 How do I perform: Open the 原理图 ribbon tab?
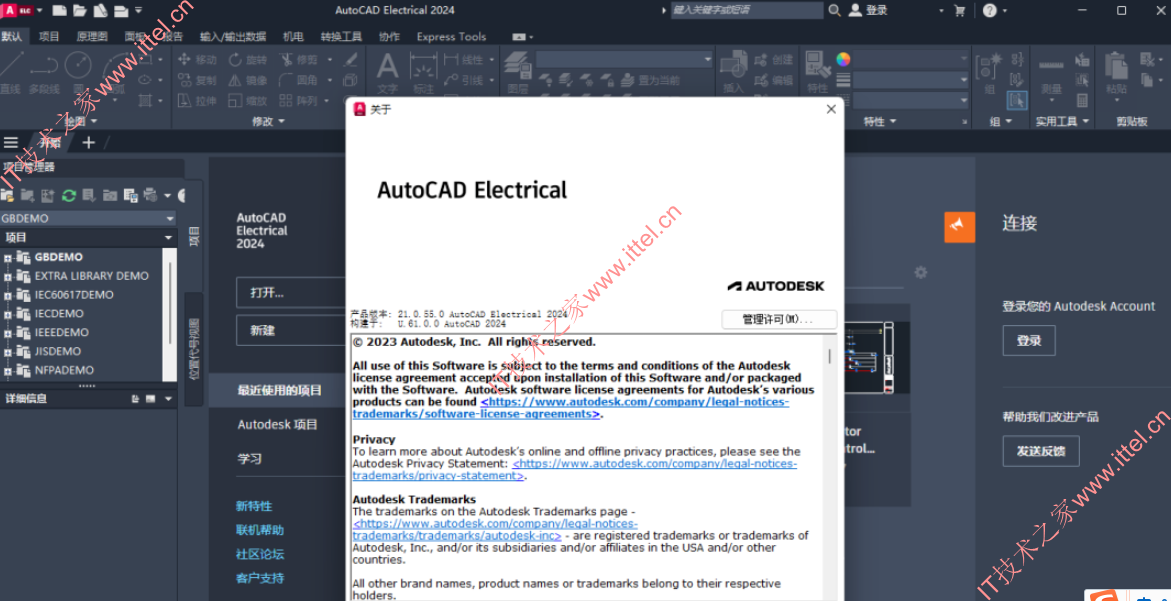92,37
